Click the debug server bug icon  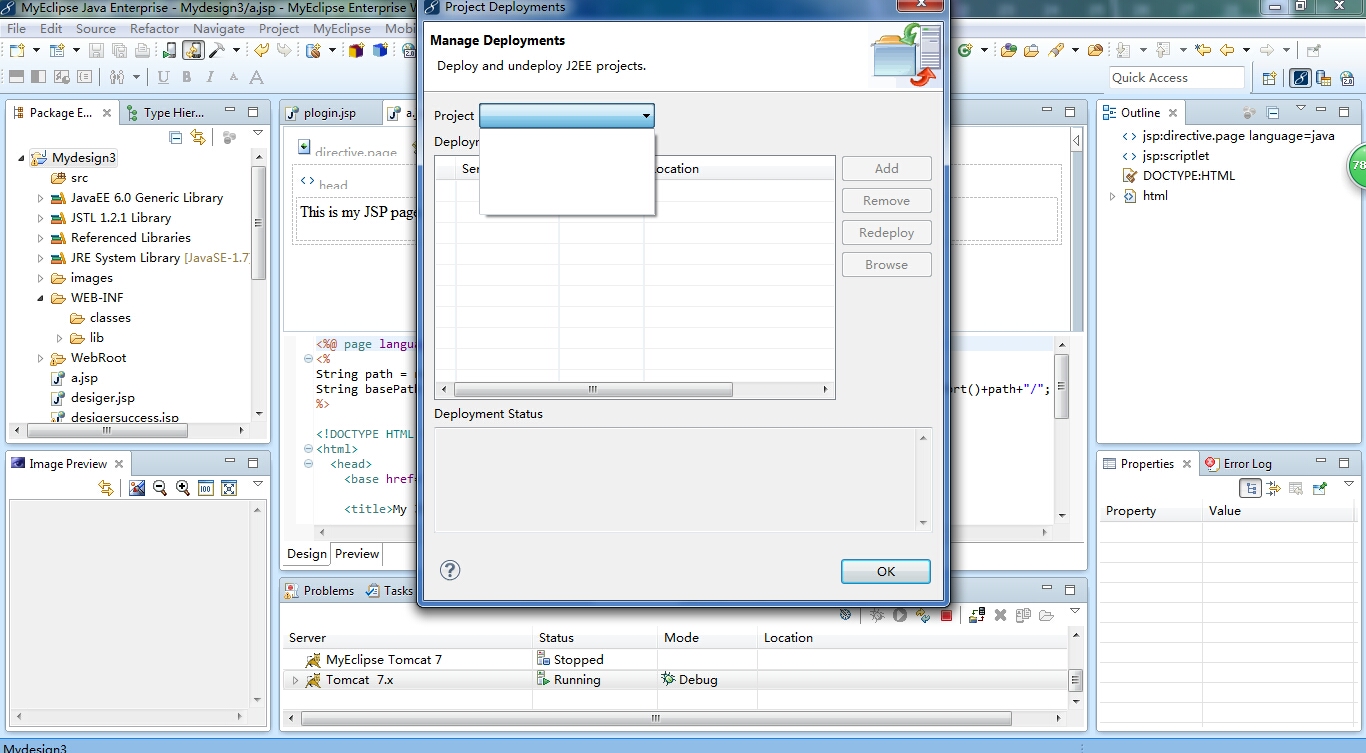(x=877, y=615)
